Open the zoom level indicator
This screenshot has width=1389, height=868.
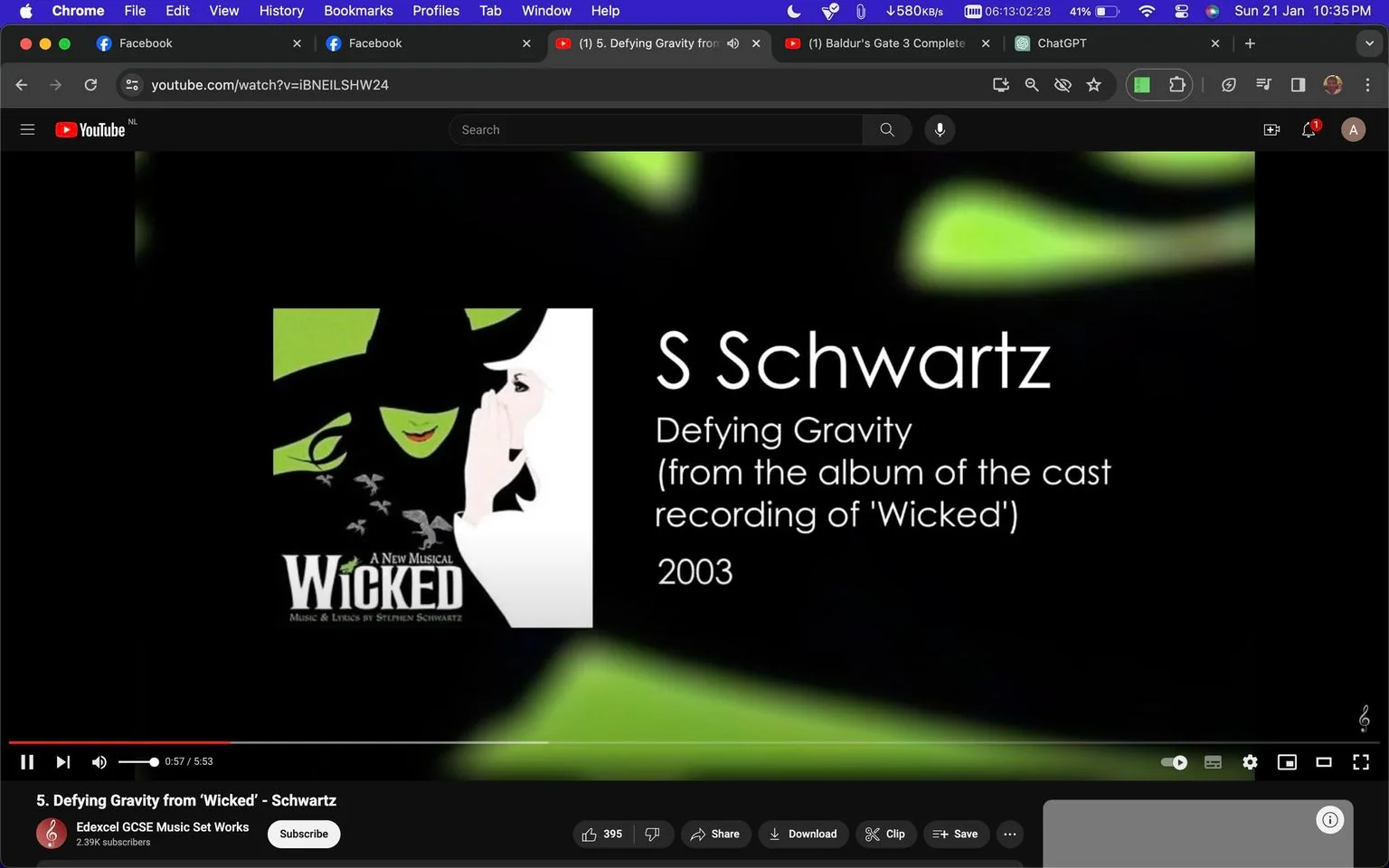pos(1031,84)
